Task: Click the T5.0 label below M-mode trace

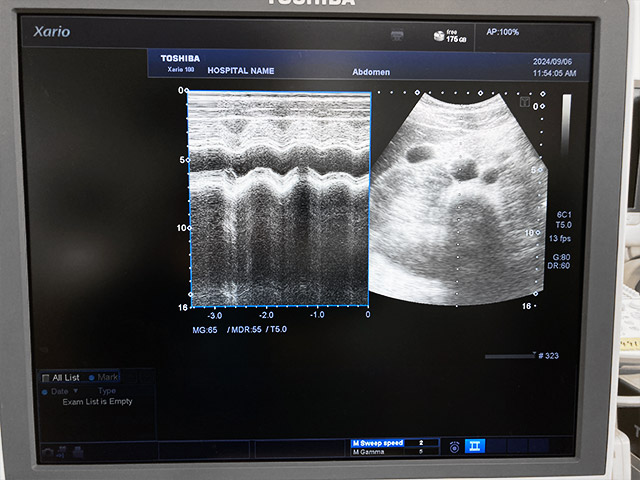Action: [278, 329]
